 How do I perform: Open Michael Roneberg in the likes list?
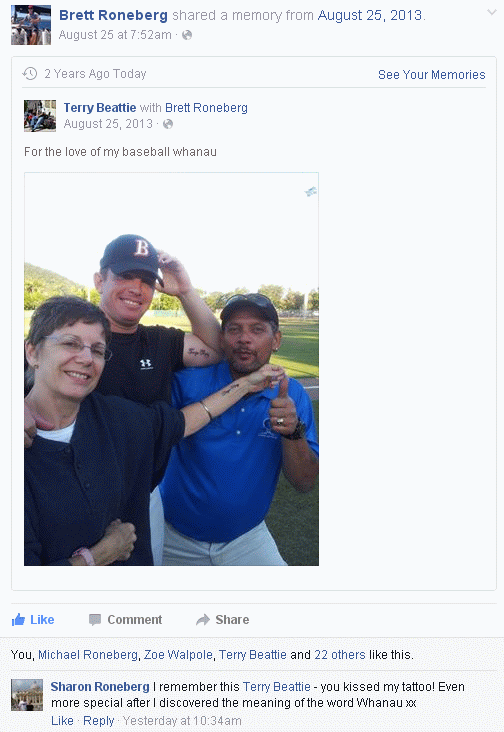click(x=88, y=655)
